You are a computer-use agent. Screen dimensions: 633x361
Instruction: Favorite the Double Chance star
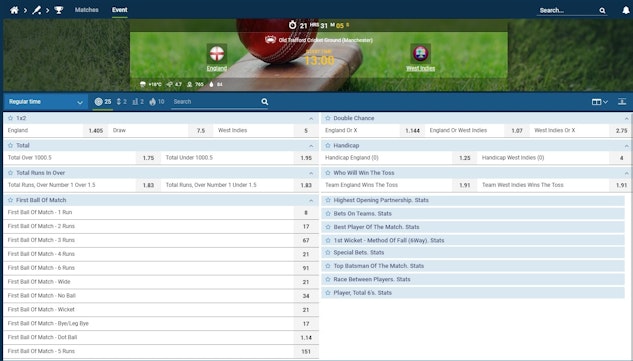(328, 118)
